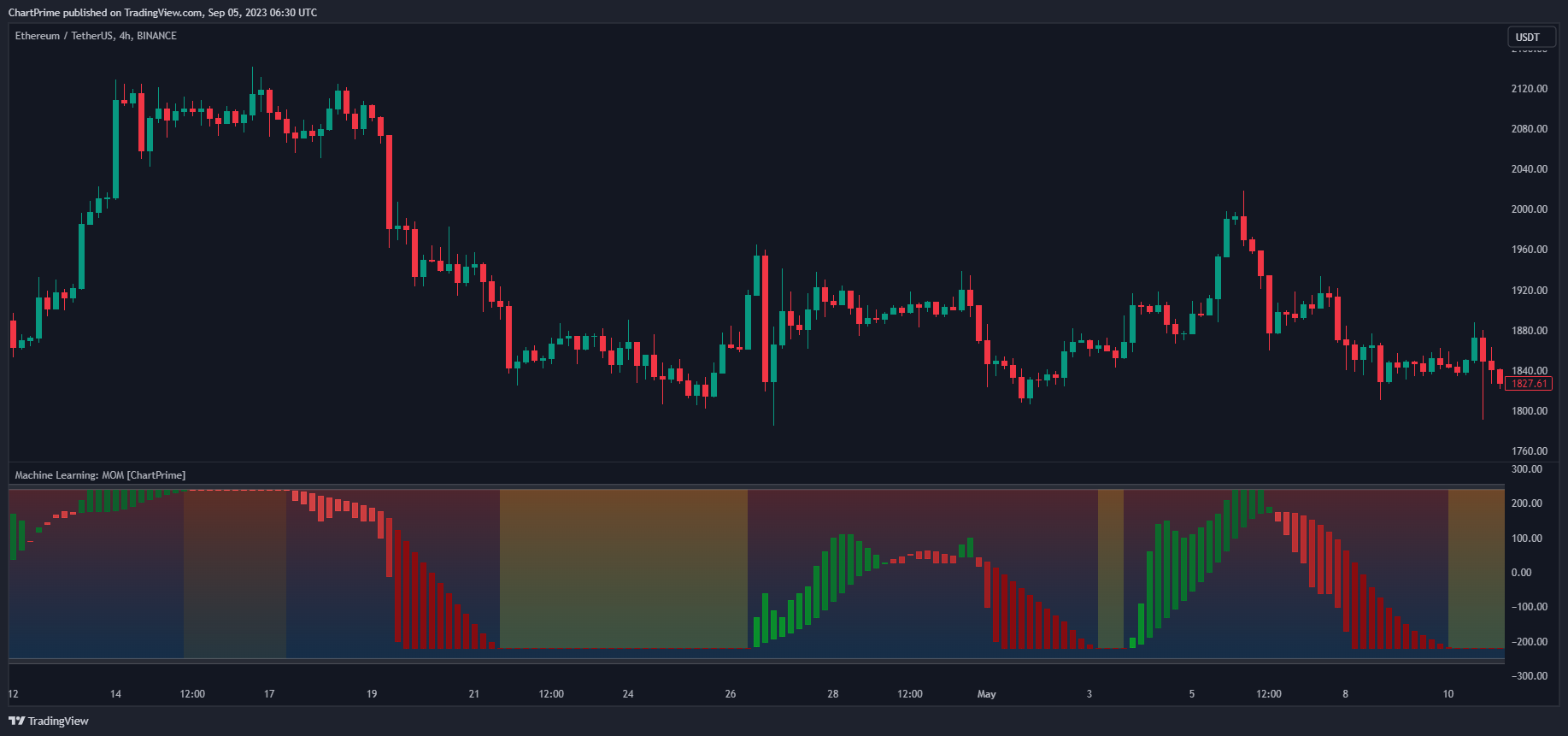
Task: Click the 26 date label on time axis
Action: coord(731,694)
